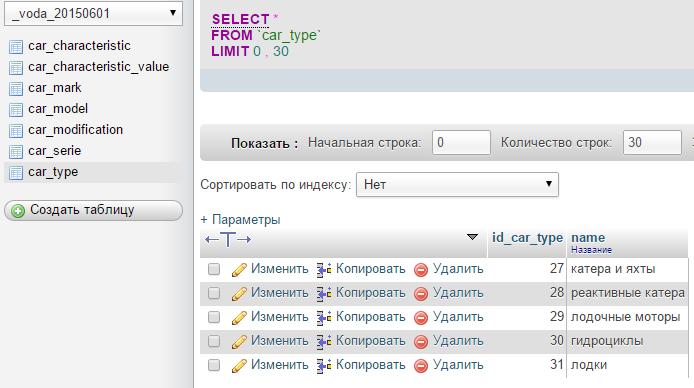The image size is (694, 388).
Task: Click the pencil edit icon for row 29
Action: click(239, 317)
